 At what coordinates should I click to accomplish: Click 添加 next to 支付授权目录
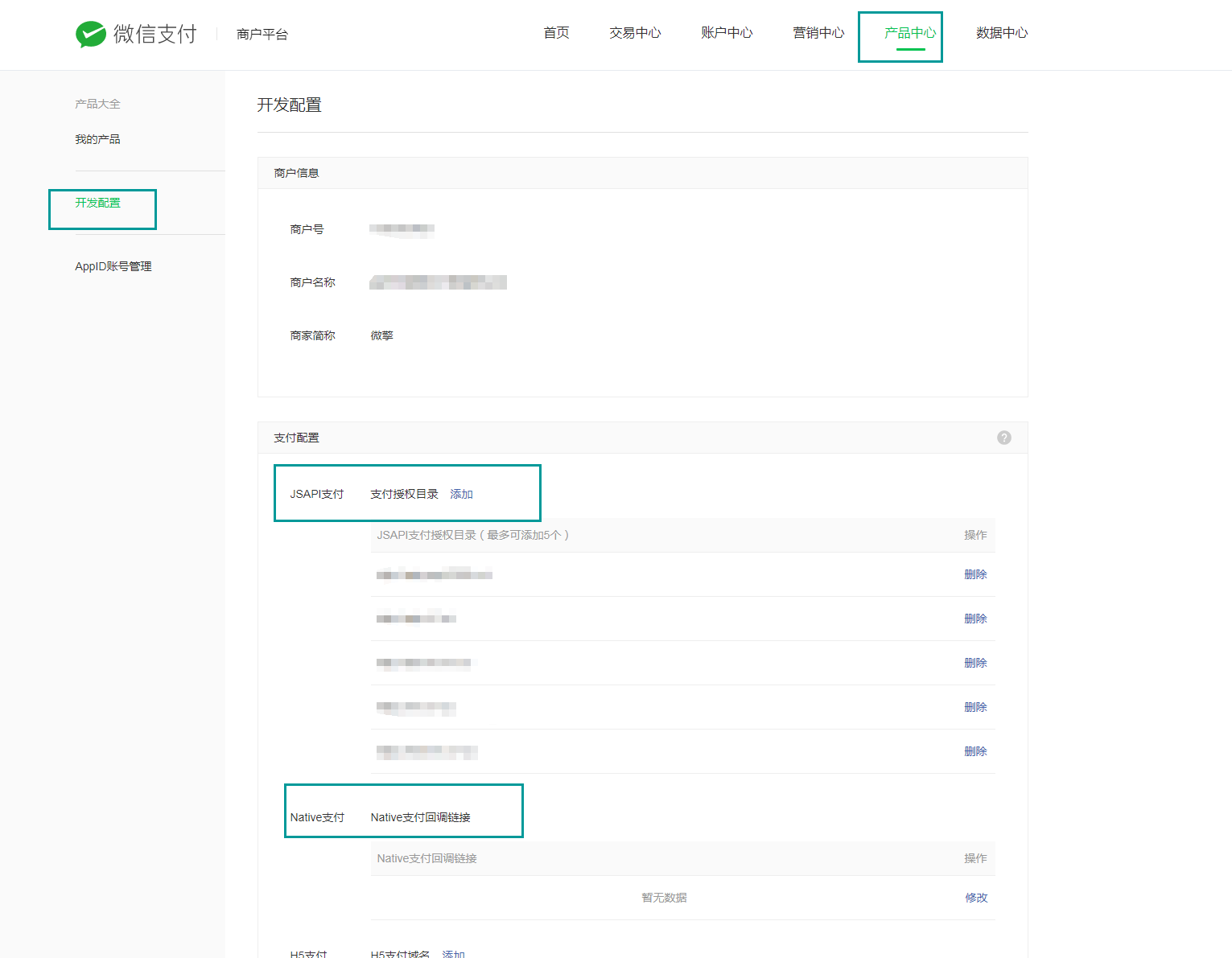coord(461,494)
